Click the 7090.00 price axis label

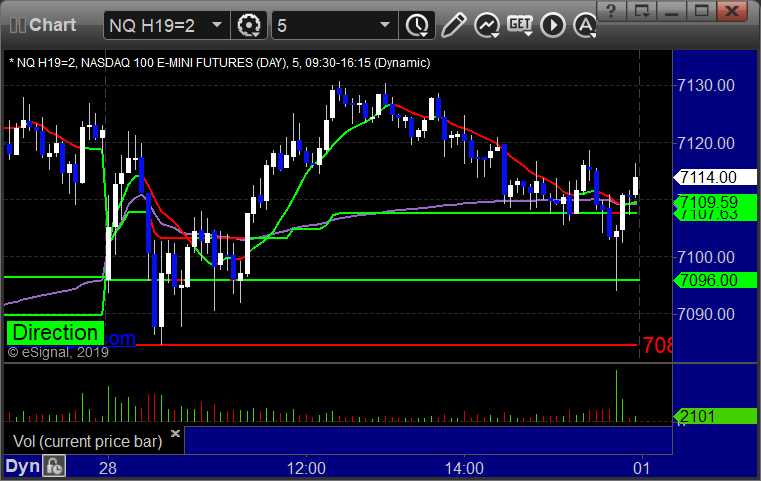click(x=706, y=314)
